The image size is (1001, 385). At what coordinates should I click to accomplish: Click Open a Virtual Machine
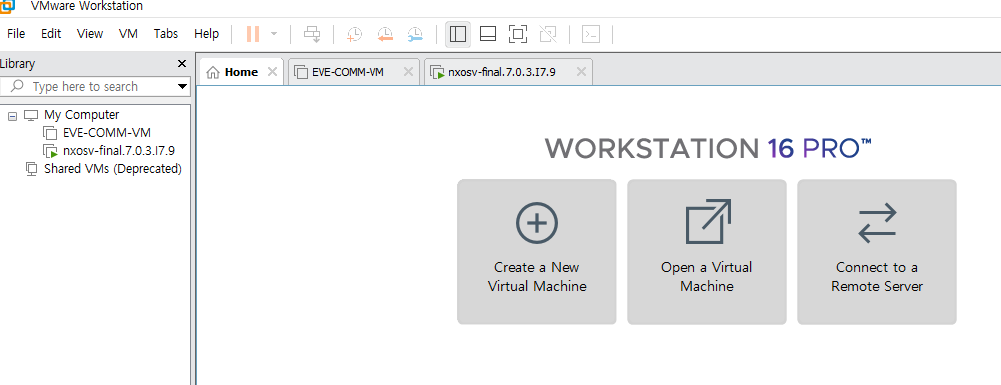pos(707,252)
